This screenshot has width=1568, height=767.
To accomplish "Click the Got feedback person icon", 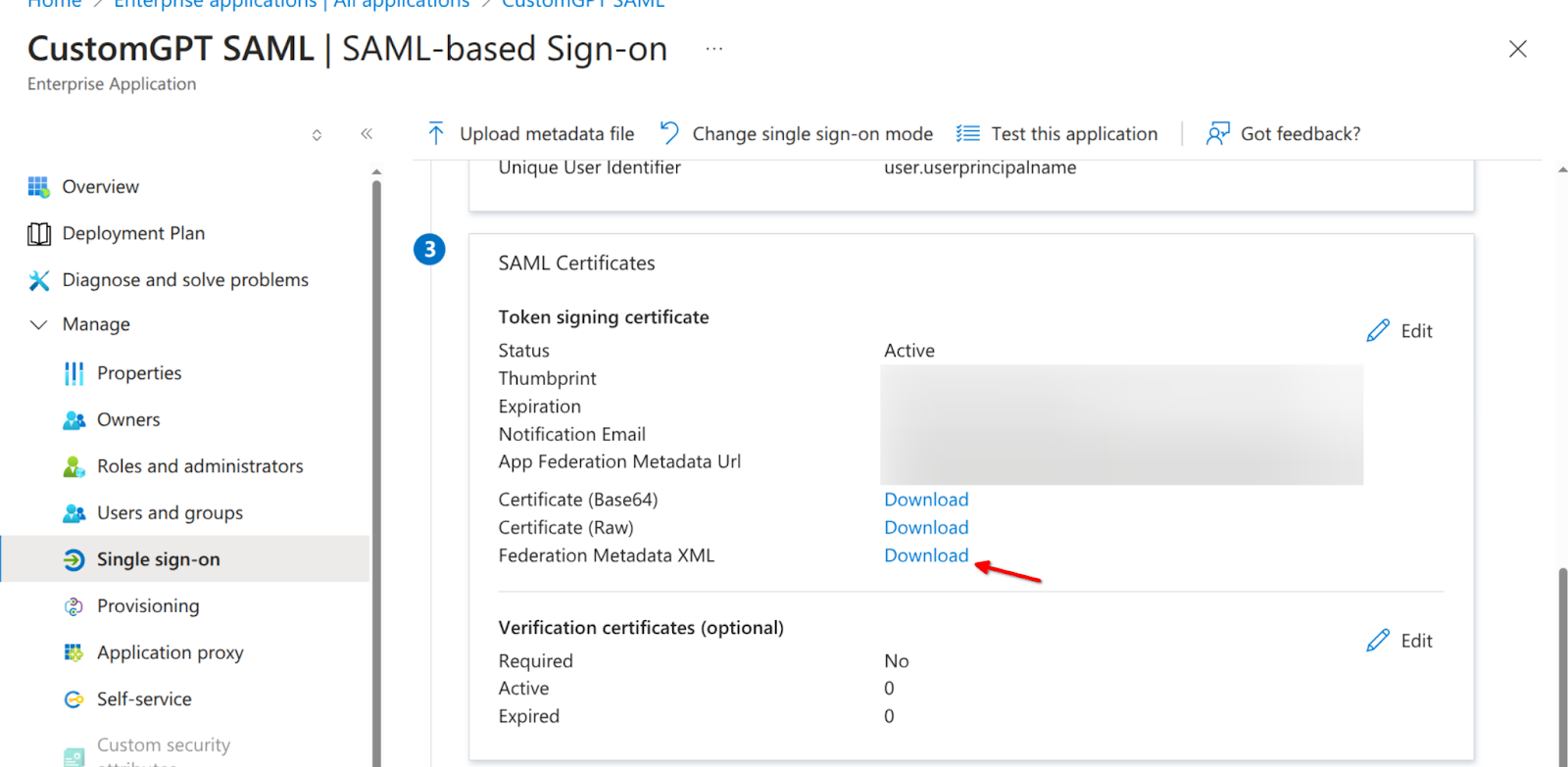I will 1217,133.
